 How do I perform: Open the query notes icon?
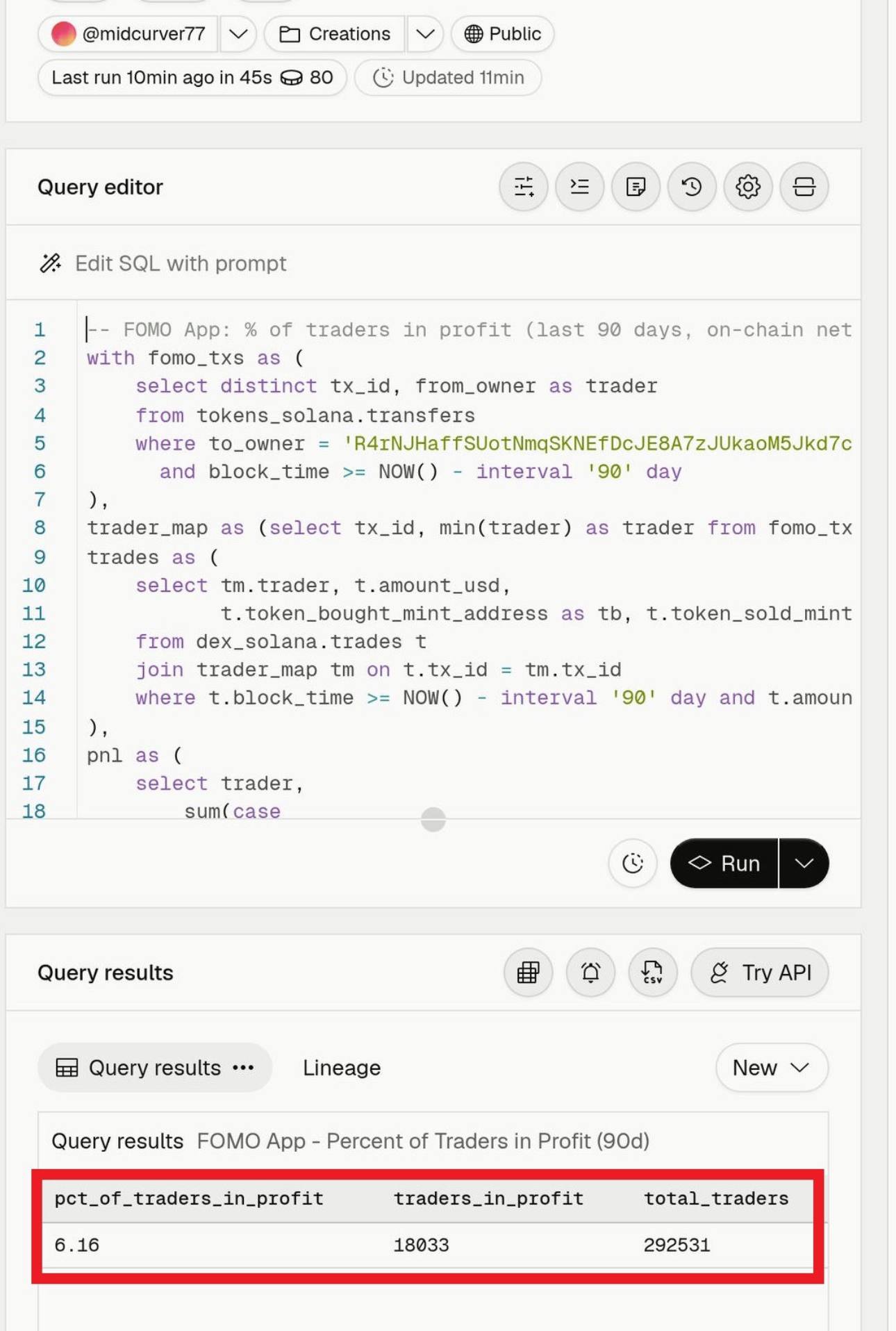click(x=636, y=187)
